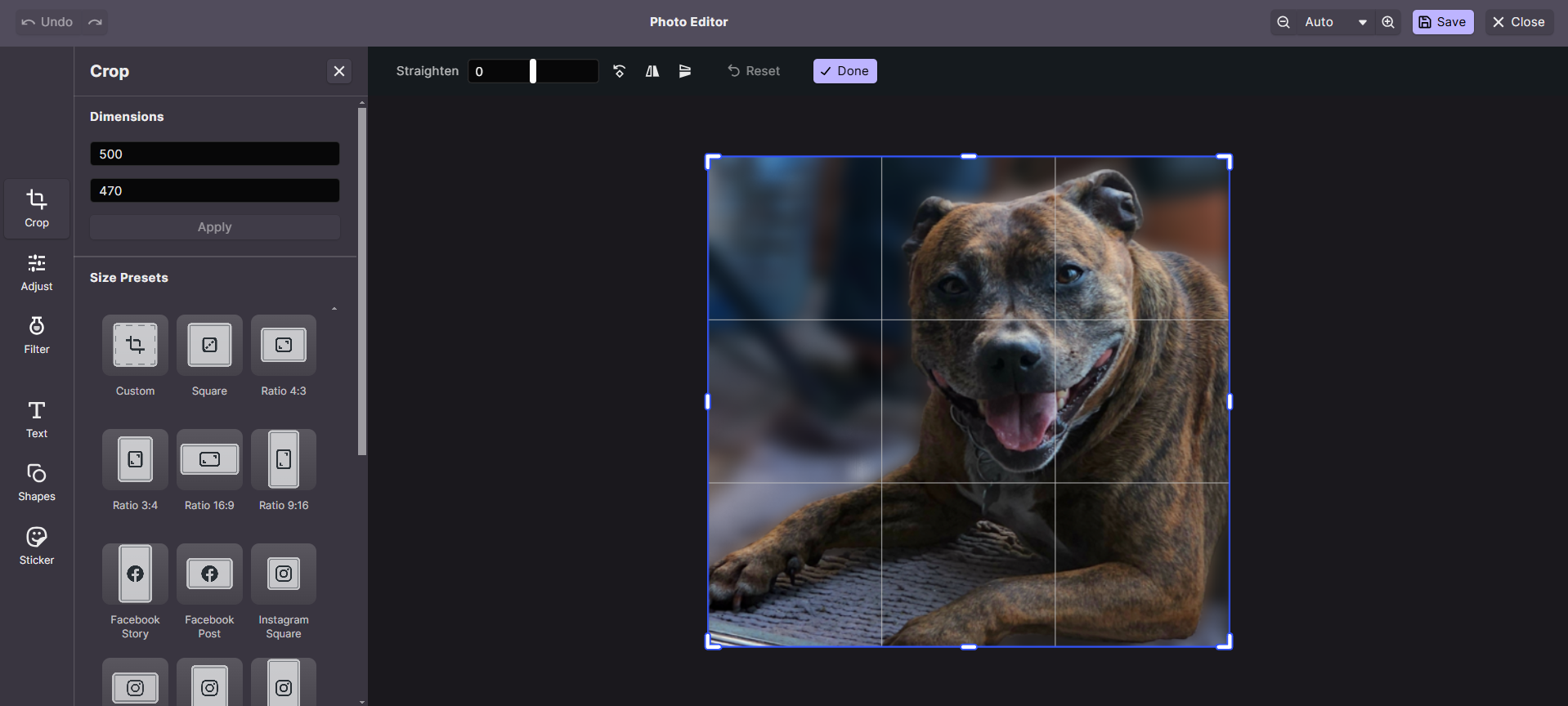This screenshot has height=706, width=1568.
Task: Click the width field showing 500
Action: pyautogui.click(x=214, y=154)
